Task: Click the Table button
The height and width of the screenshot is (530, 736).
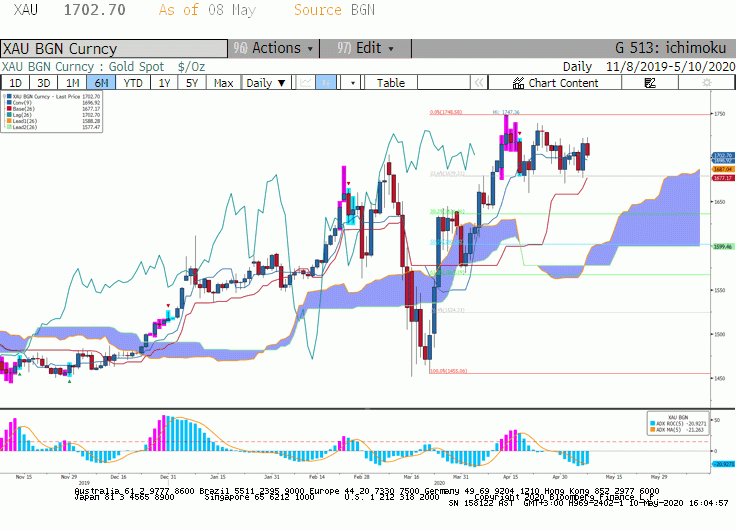Action: tap(391, 83)
